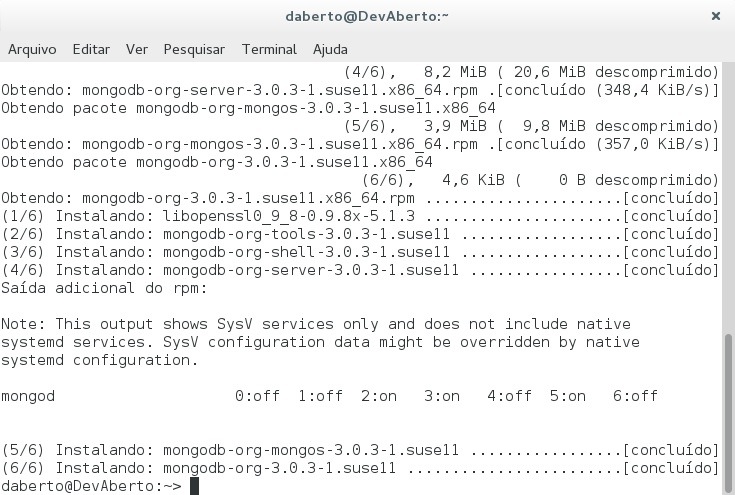
Task: Click the 'Saída adicional do rpm:' line
Action: point(104,288)
